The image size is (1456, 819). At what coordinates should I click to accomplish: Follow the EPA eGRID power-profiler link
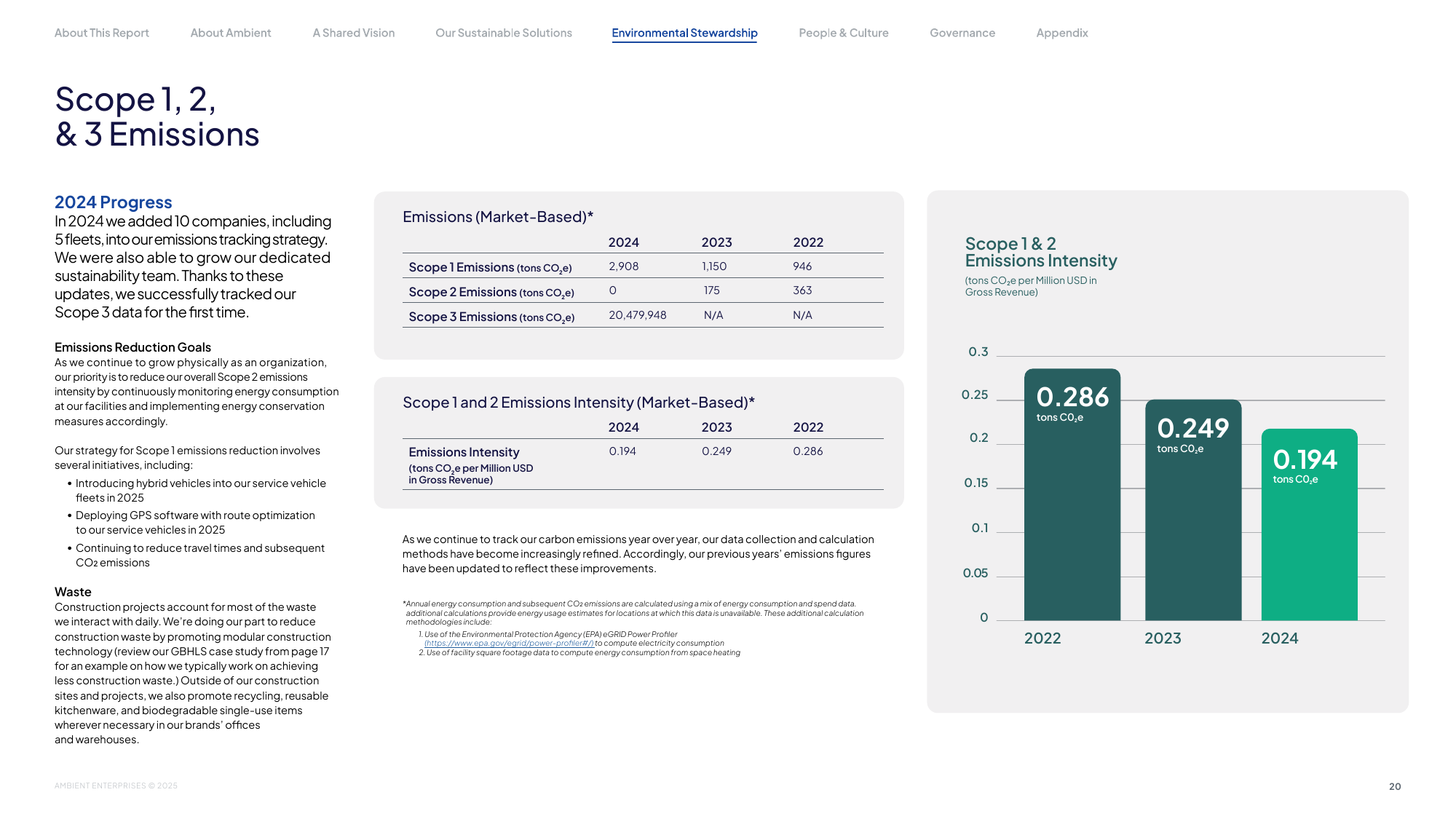pos(509,644)
